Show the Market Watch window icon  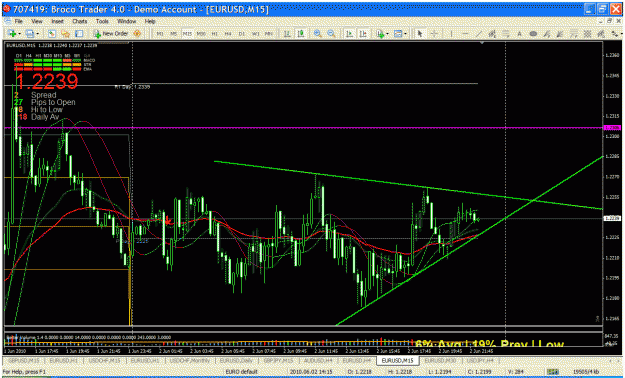tap(51, 34)
